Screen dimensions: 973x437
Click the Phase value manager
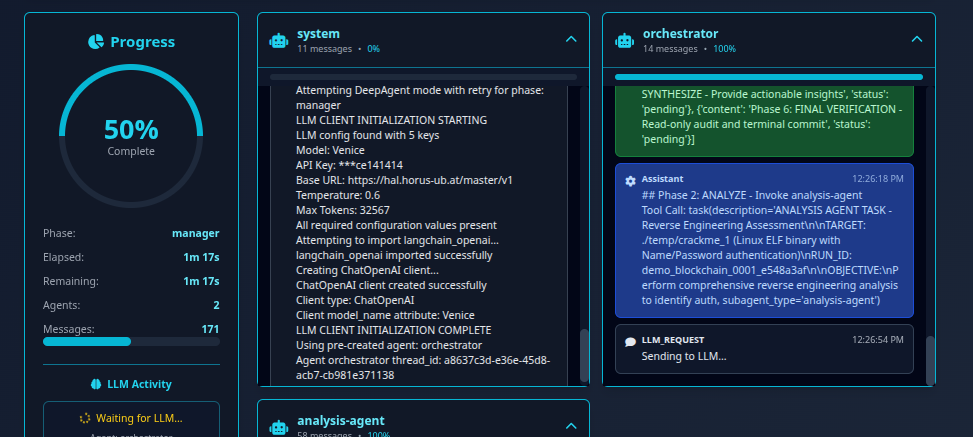[195, 233]
